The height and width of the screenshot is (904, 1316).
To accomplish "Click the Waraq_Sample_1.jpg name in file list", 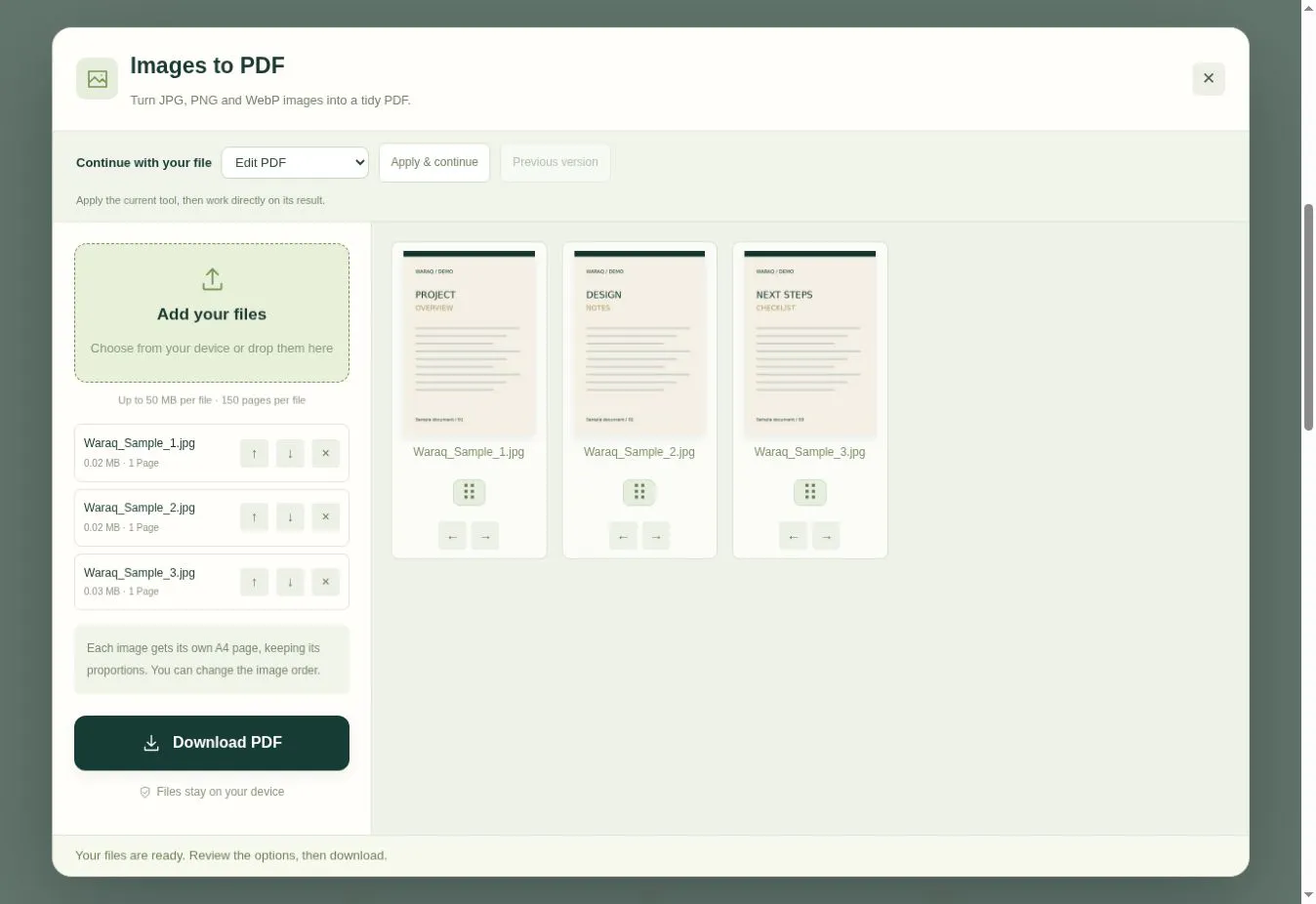I will pos(140,443).
